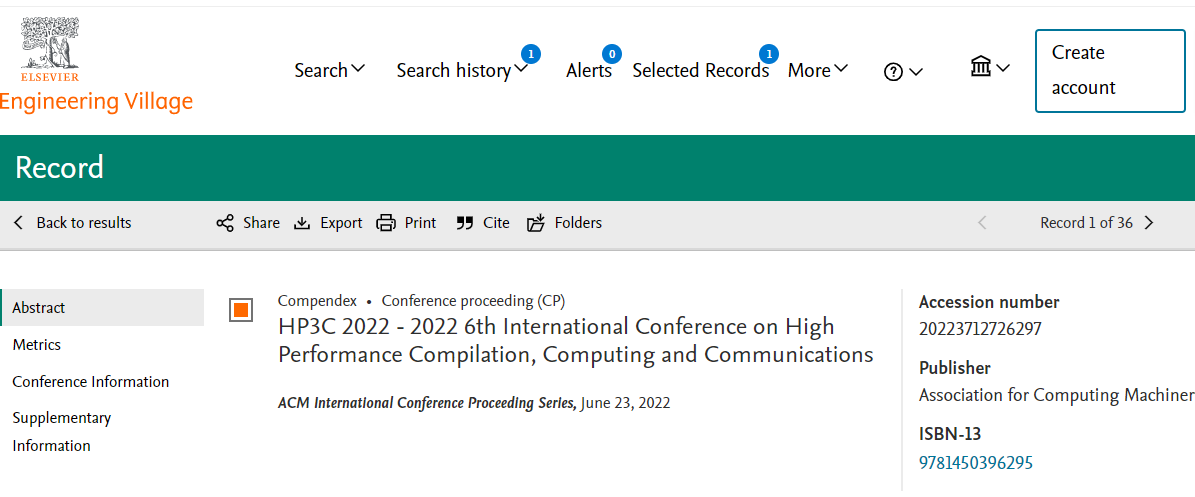Switch to Conference Information section
1195x497 pixels.
91,381
